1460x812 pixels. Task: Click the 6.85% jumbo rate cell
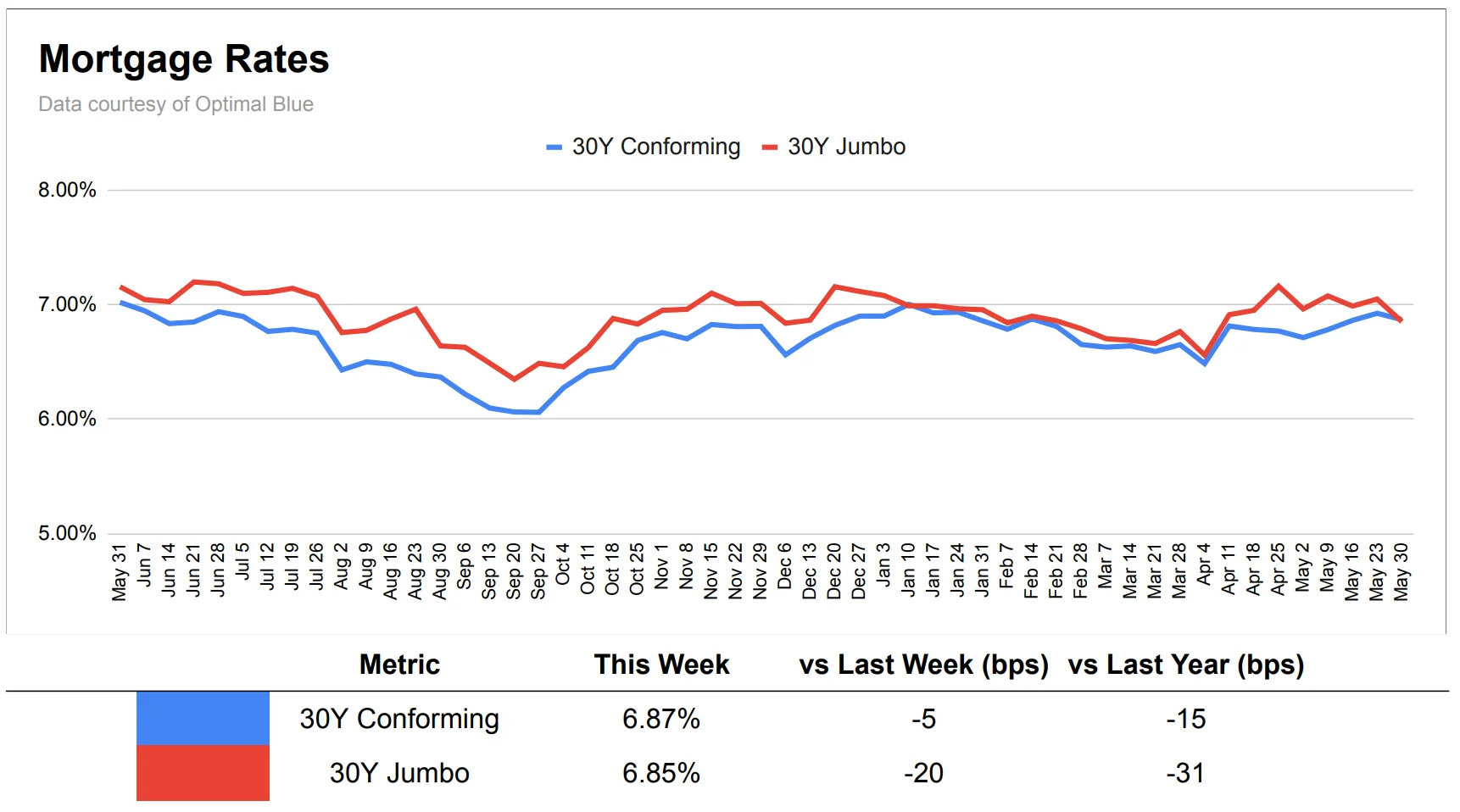[661, 773]
